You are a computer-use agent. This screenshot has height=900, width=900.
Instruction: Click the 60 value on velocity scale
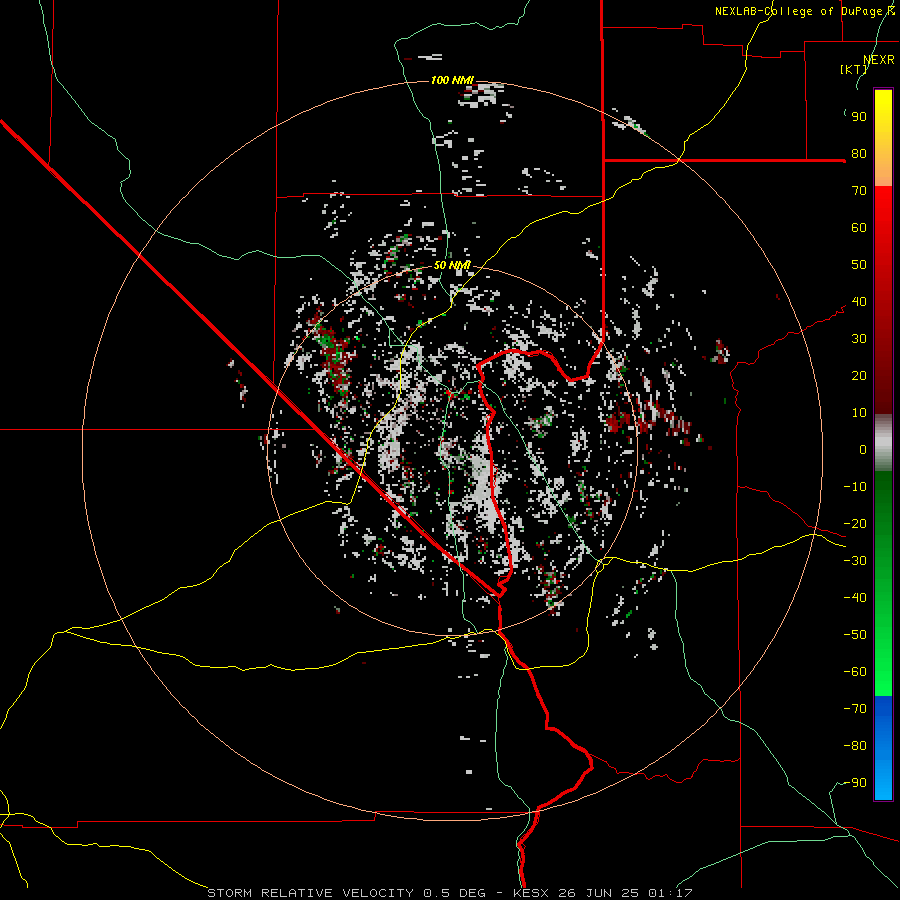click(x=859, y=228)
